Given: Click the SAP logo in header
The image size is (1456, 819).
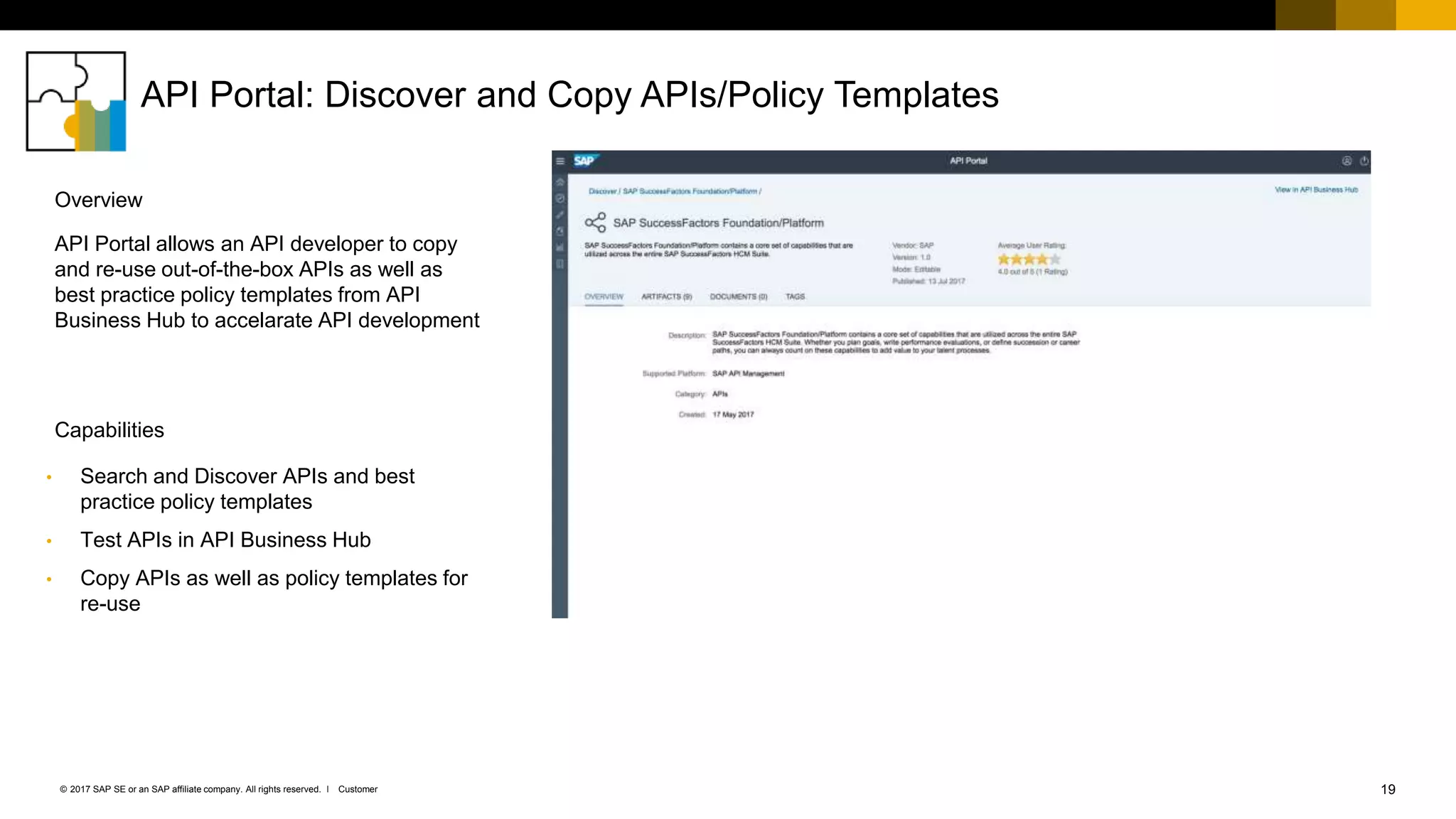Looking at the screenshot, I should point(586,161).
